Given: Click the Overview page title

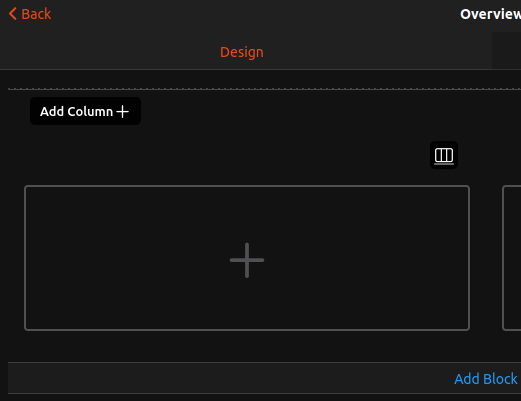Looking at the screenshot, I should click(490, 14).
